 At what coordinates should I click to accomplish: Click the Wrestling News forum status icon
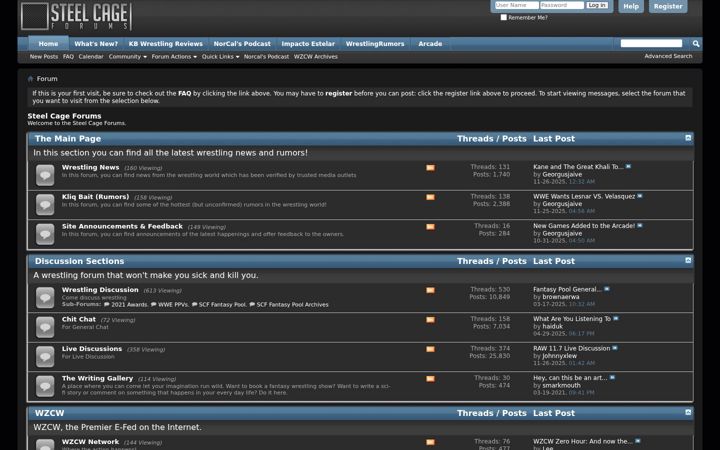(x=45, y=175)
